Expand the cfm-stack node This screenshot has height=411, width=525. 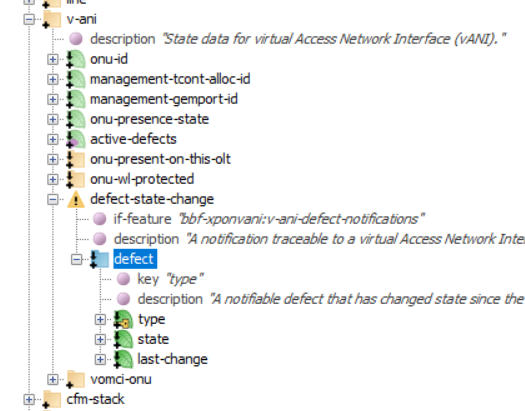pos(29,399)
